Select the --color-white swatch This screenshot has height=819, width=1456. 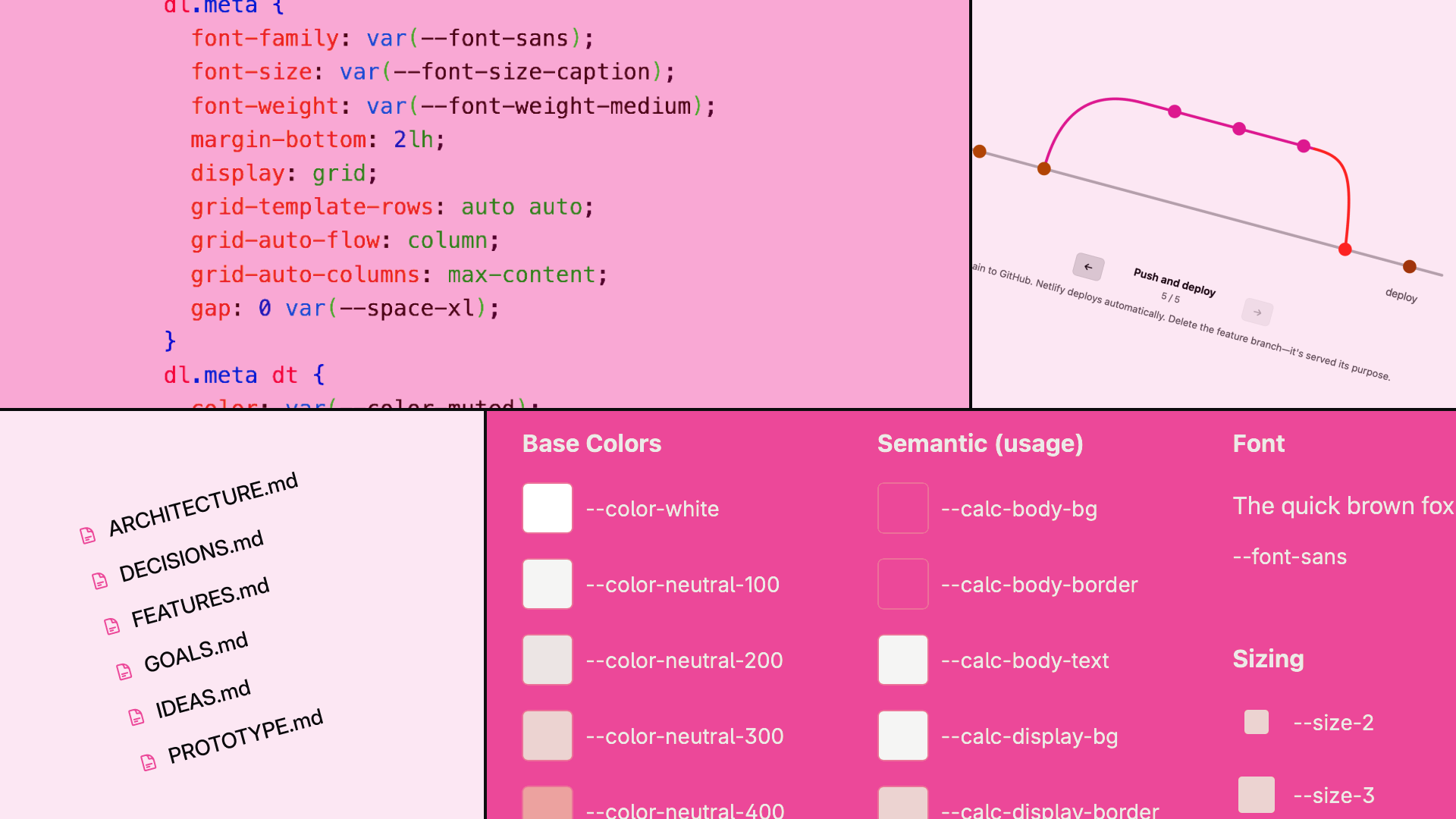547,508
